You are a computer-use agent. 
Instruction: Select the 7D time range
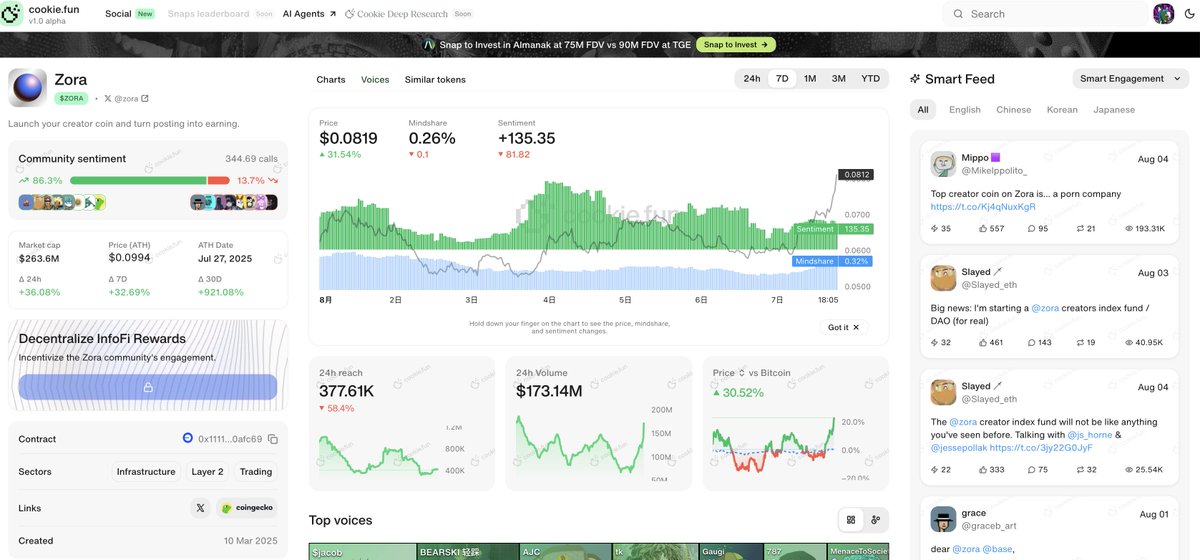782,78
